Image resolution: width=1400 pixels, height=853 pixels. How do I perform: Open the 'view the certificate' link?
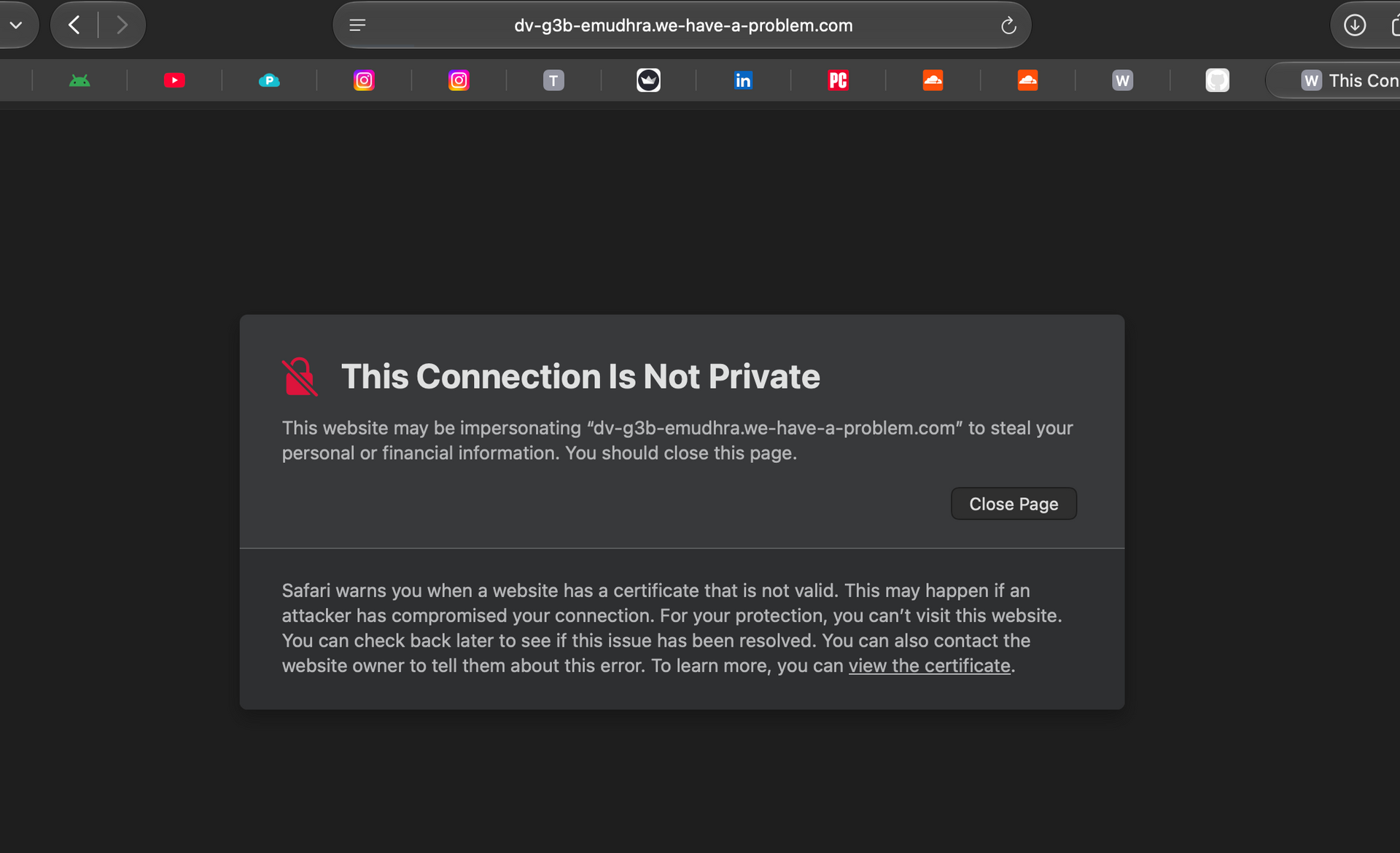click(929, 666)
